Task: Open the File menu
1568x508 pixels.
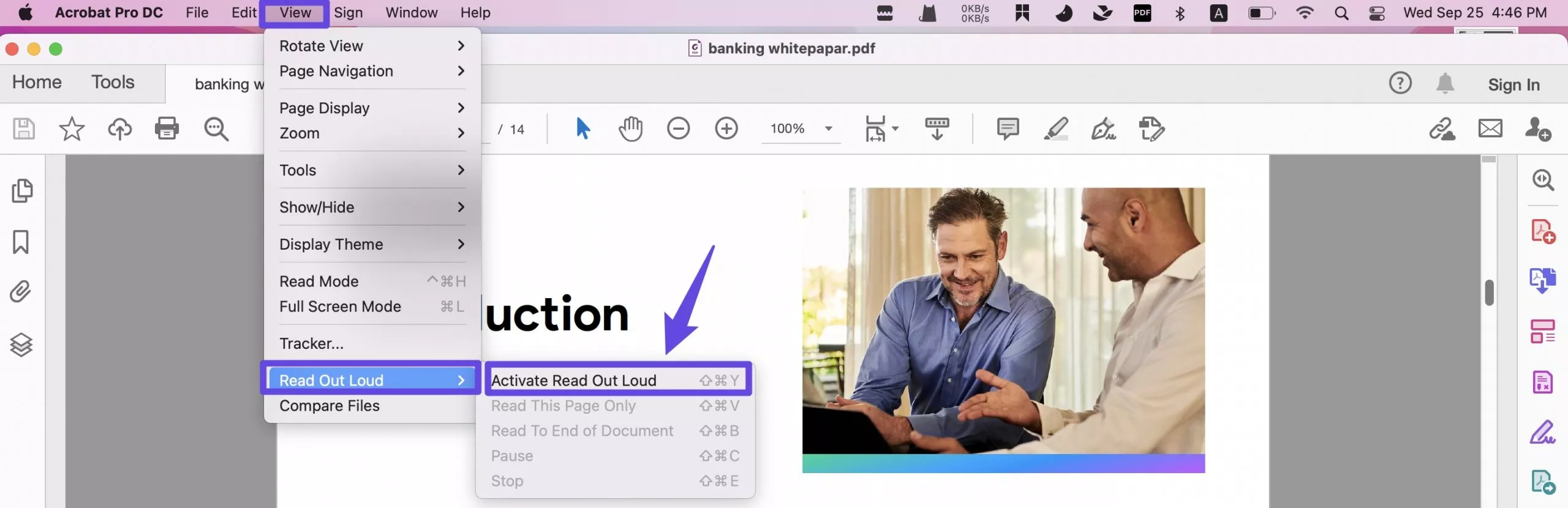Action: [x=197, y=13]
